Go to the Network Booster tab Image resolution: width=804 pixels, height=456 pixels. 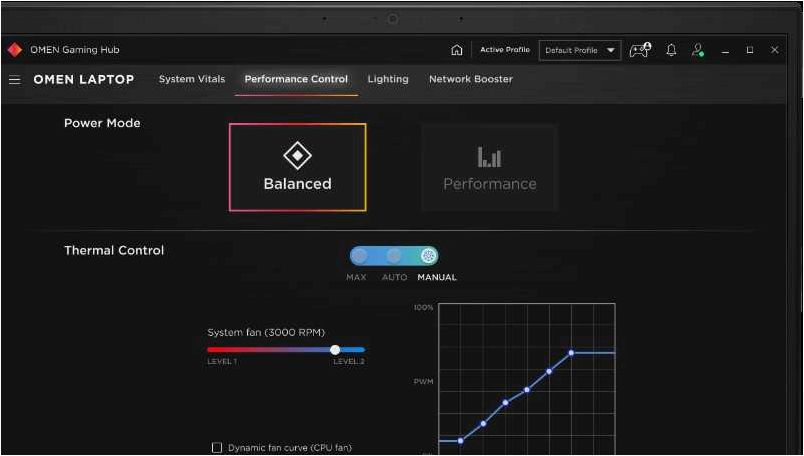[x=471, y=79]
